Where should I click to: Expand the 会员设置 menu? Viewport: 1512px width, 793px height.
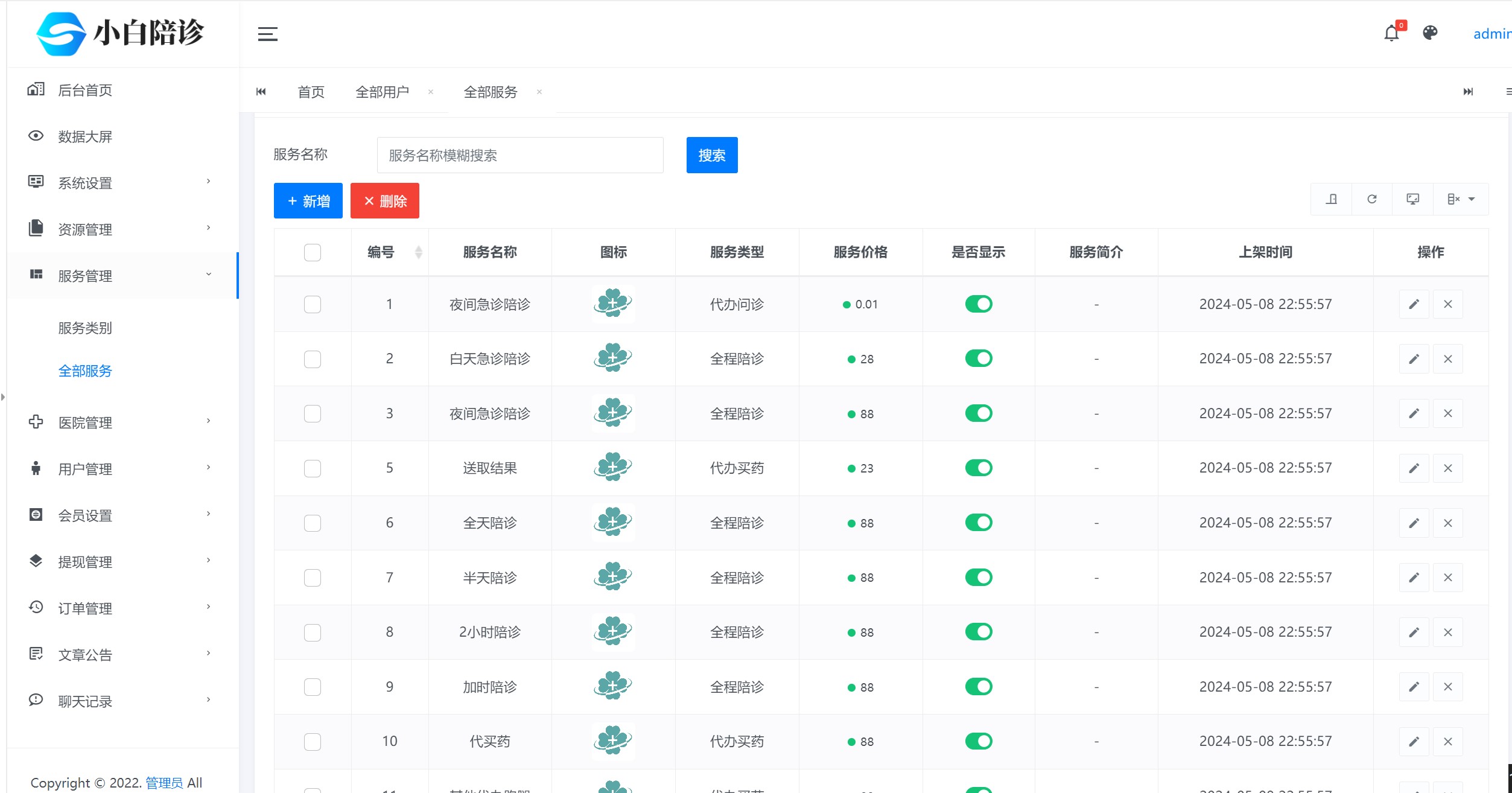coord(123,515)
